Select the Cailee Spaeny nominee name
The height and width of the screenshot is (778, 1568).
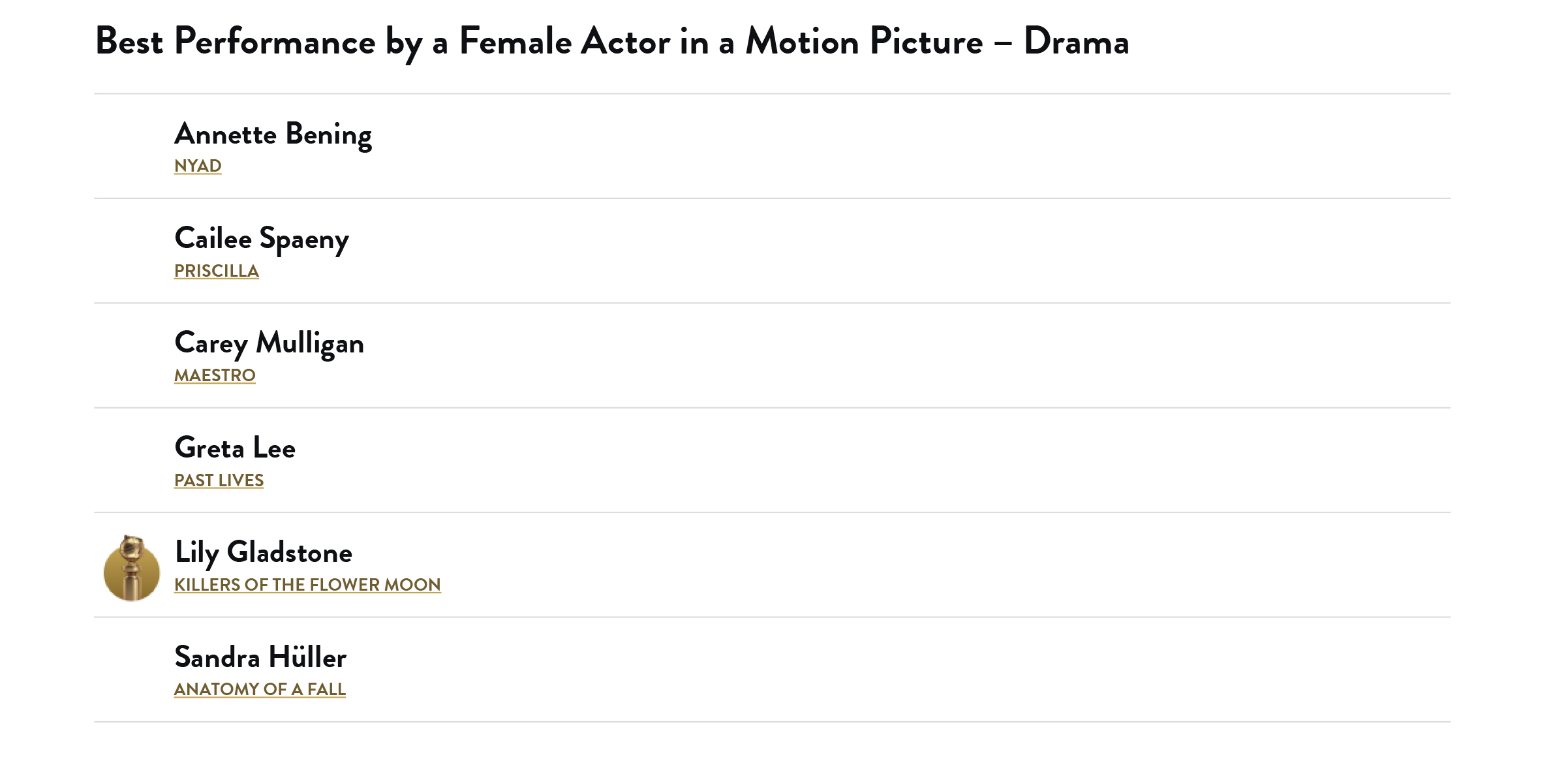tap(262, 239)
